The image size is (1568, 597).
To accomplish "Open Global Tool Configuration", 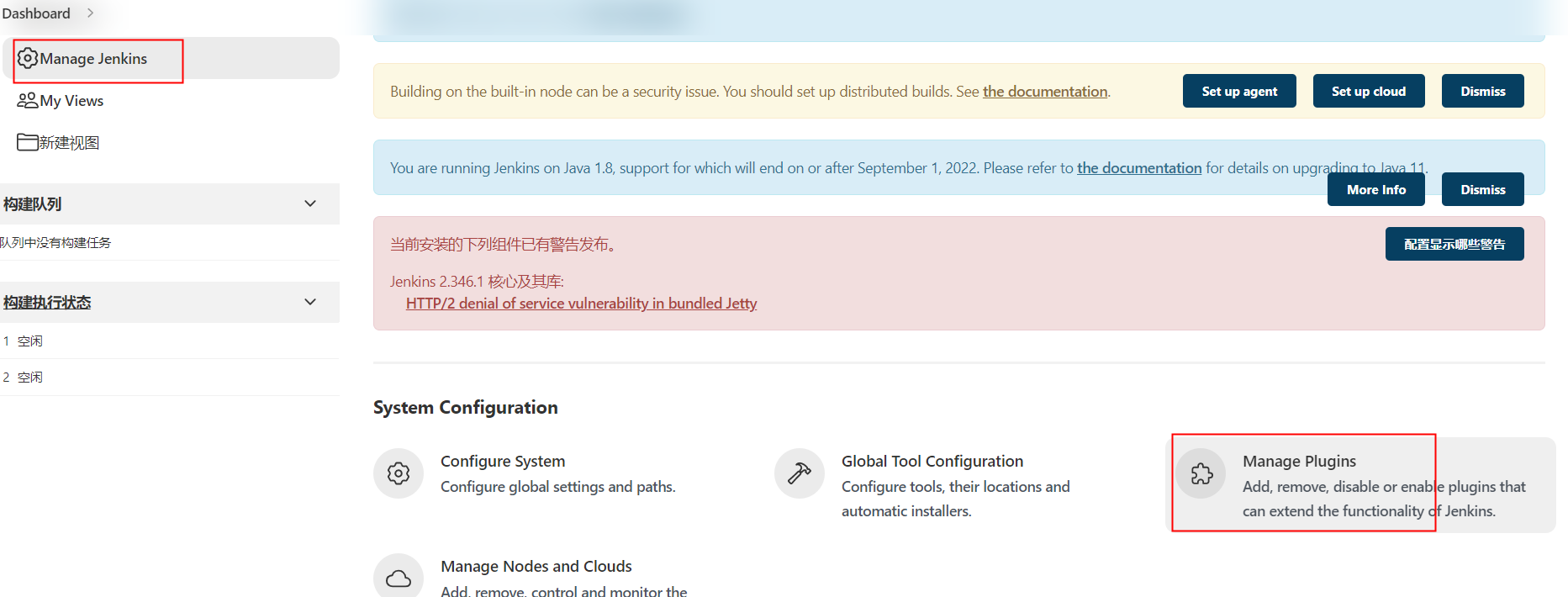I will pyautogui.click(x=932, y=461).
